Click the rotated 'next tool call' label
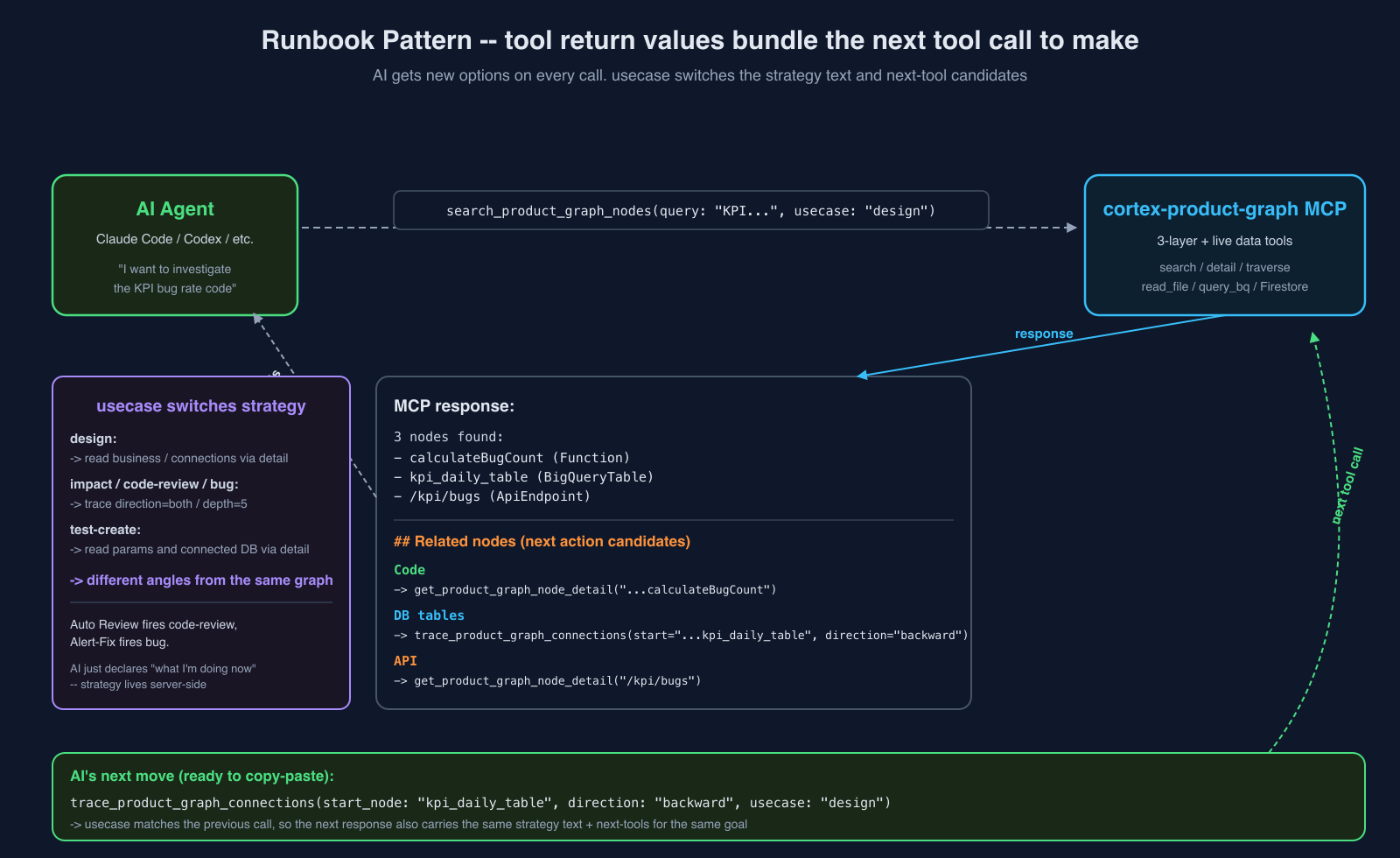Image resolution: width=1400 pixels, height=858 pixels. [1347, 486]
